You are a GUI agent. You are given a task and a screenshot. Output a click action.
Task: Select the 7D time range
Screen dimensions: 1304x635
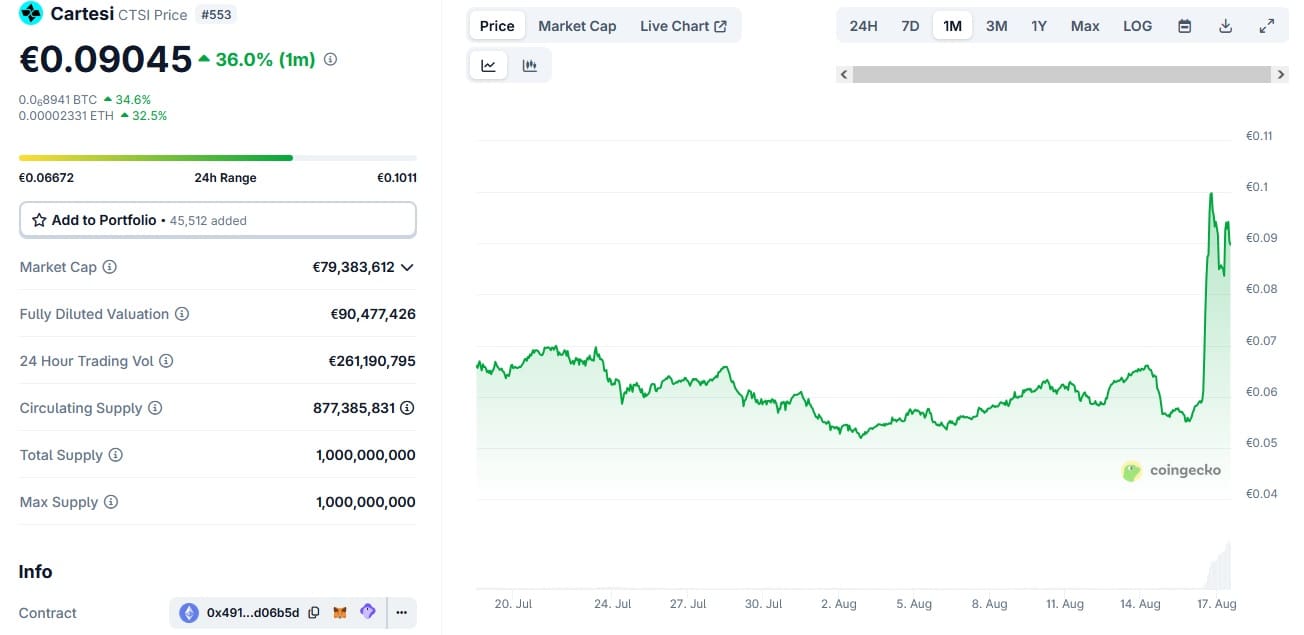pos(910,26)
